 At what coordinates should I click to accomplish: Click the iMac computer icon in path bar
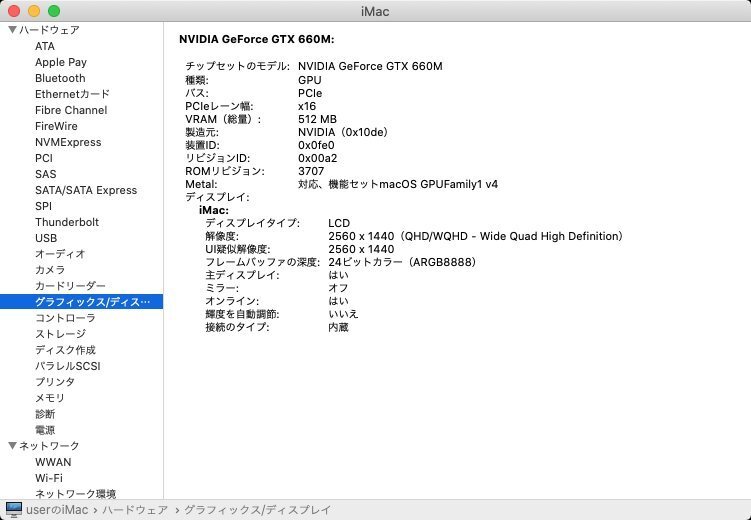tap(13, 509)
